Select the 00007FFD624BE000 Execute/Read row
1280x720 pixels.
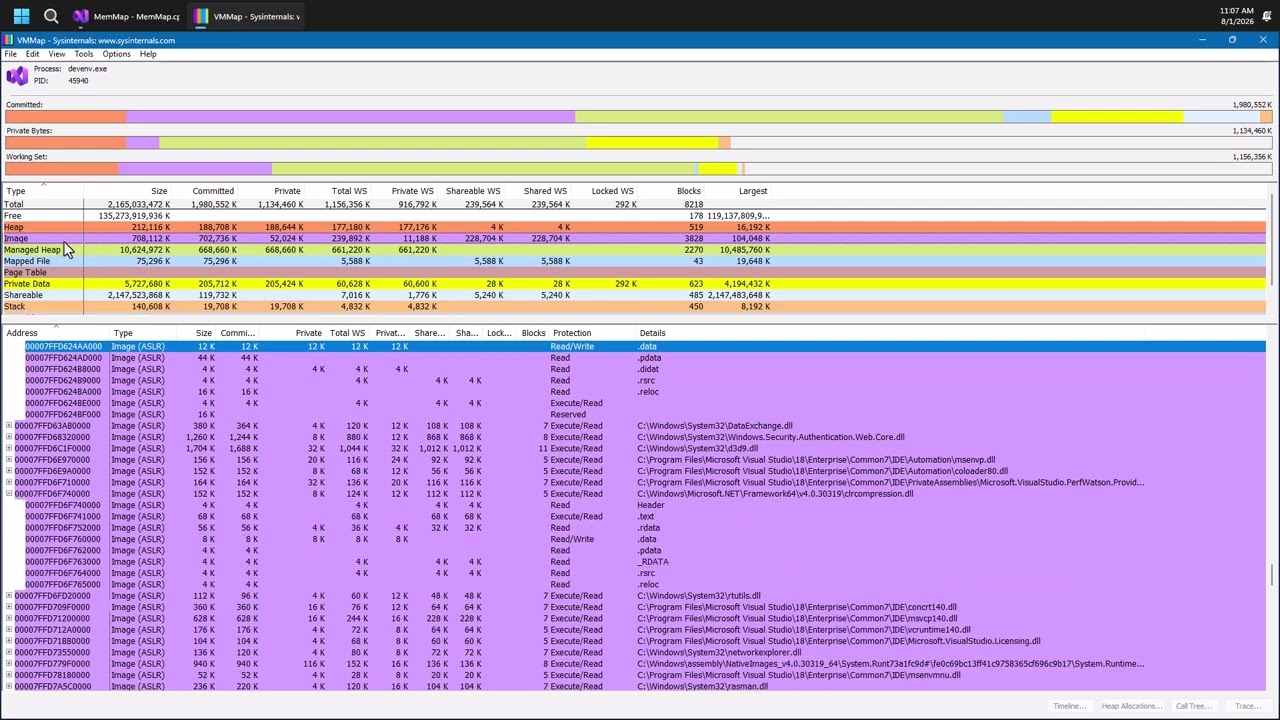click(635, 403)
